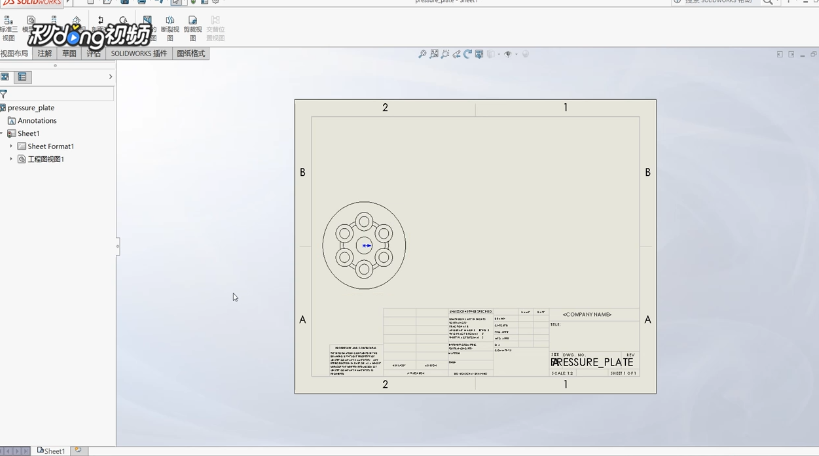The height and width of the screenshot is (456, 819).
Task: Click the Model View tool icon
Action: 30,21
